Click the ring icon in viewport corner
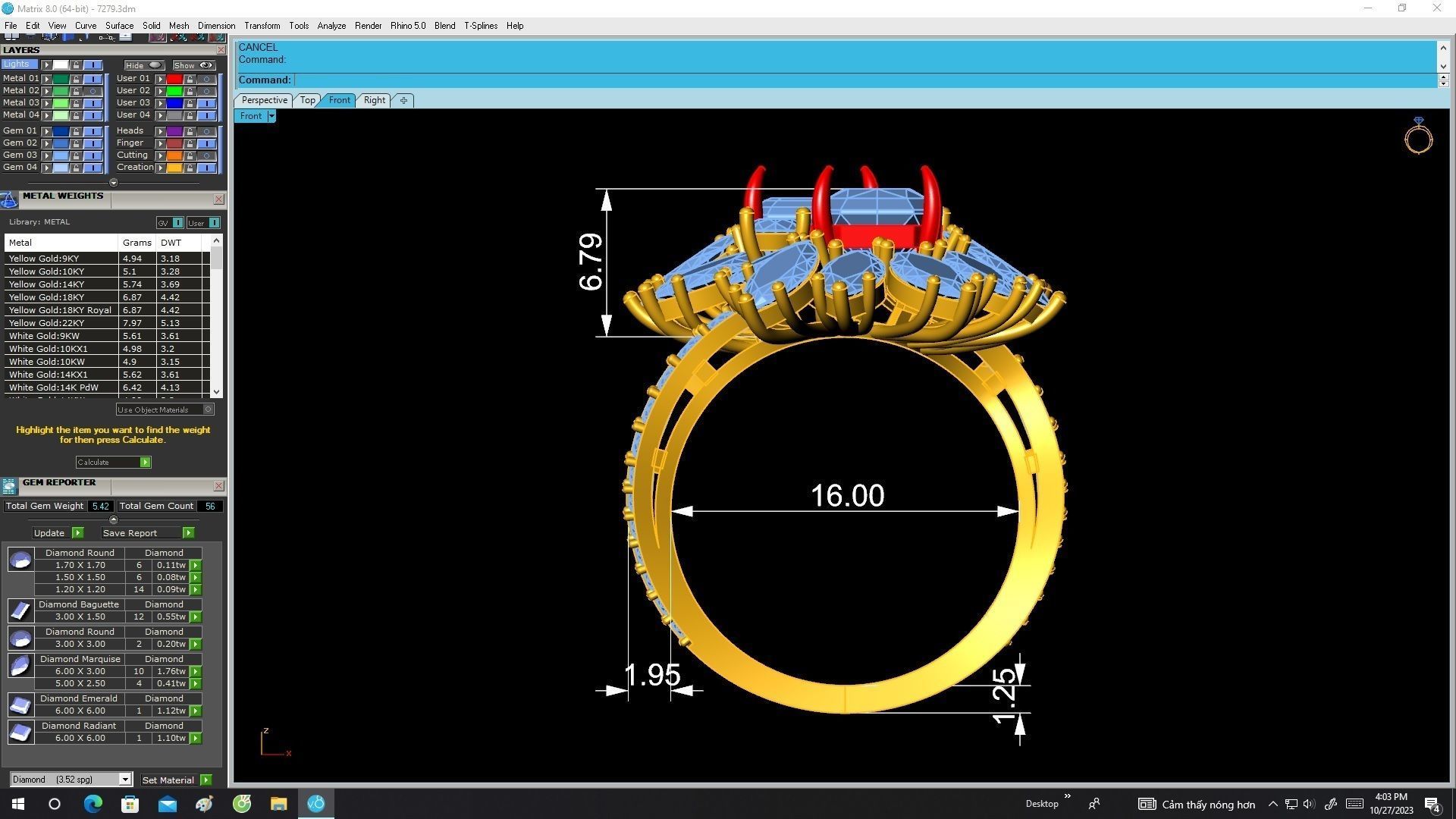Viewport: 1456px width, 819px height. [1418, 136]
